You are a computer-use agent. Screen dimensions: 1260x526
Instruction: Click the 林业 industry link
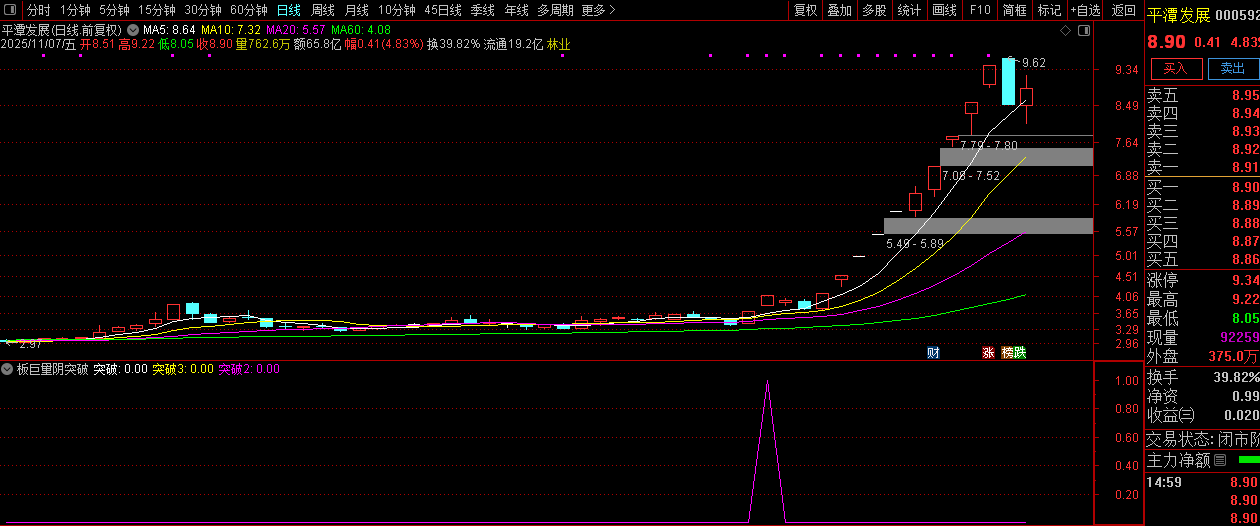tap(558, 44)
